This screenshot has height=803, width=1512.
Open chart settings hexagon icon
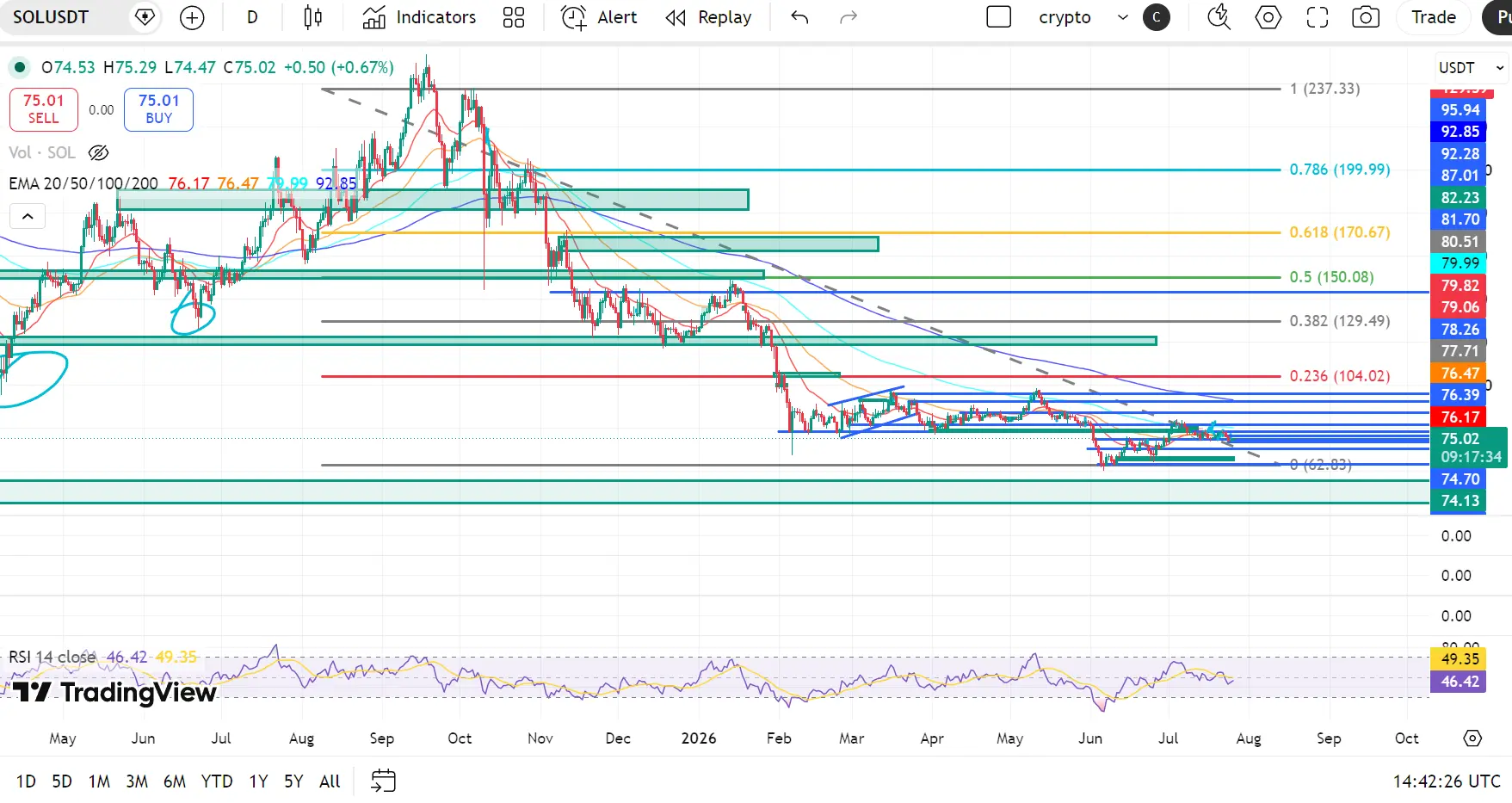pos(1268,17)
